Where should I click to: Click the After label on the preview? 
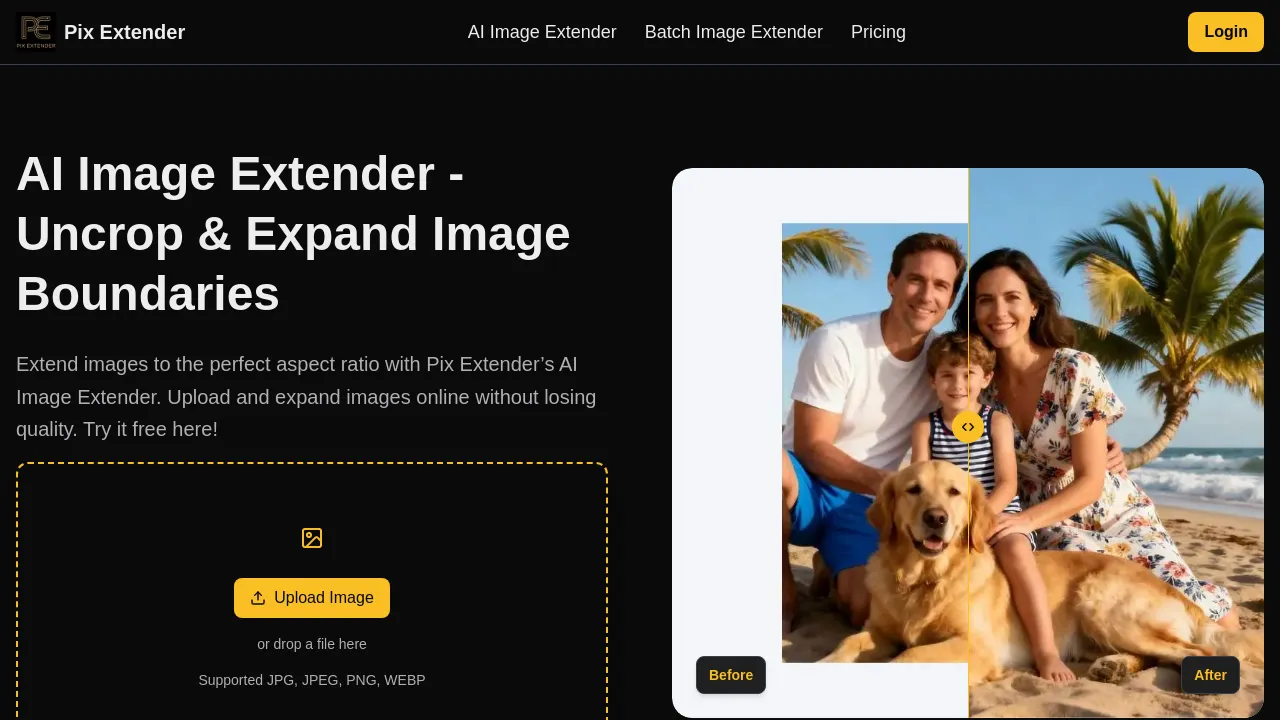click(1210, 675)
